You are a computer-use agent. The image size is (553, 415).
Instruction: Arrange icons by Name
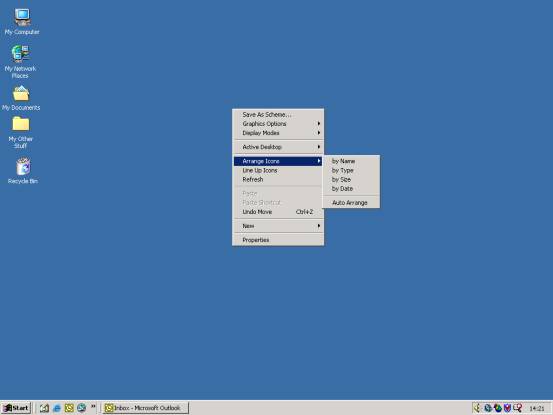[351, 161]
